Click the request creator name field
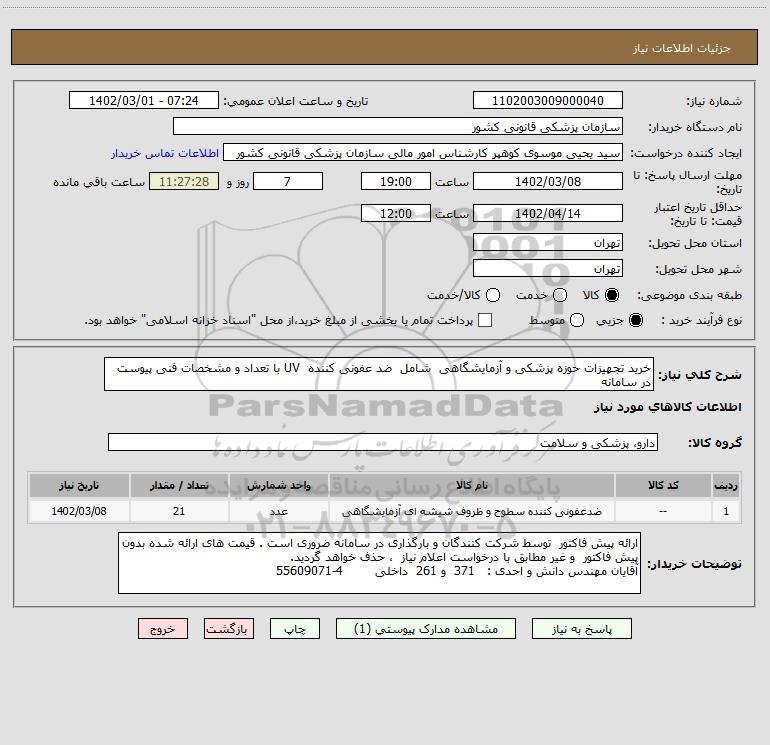Screen dimensions: 770x745 tap(423, 152)
